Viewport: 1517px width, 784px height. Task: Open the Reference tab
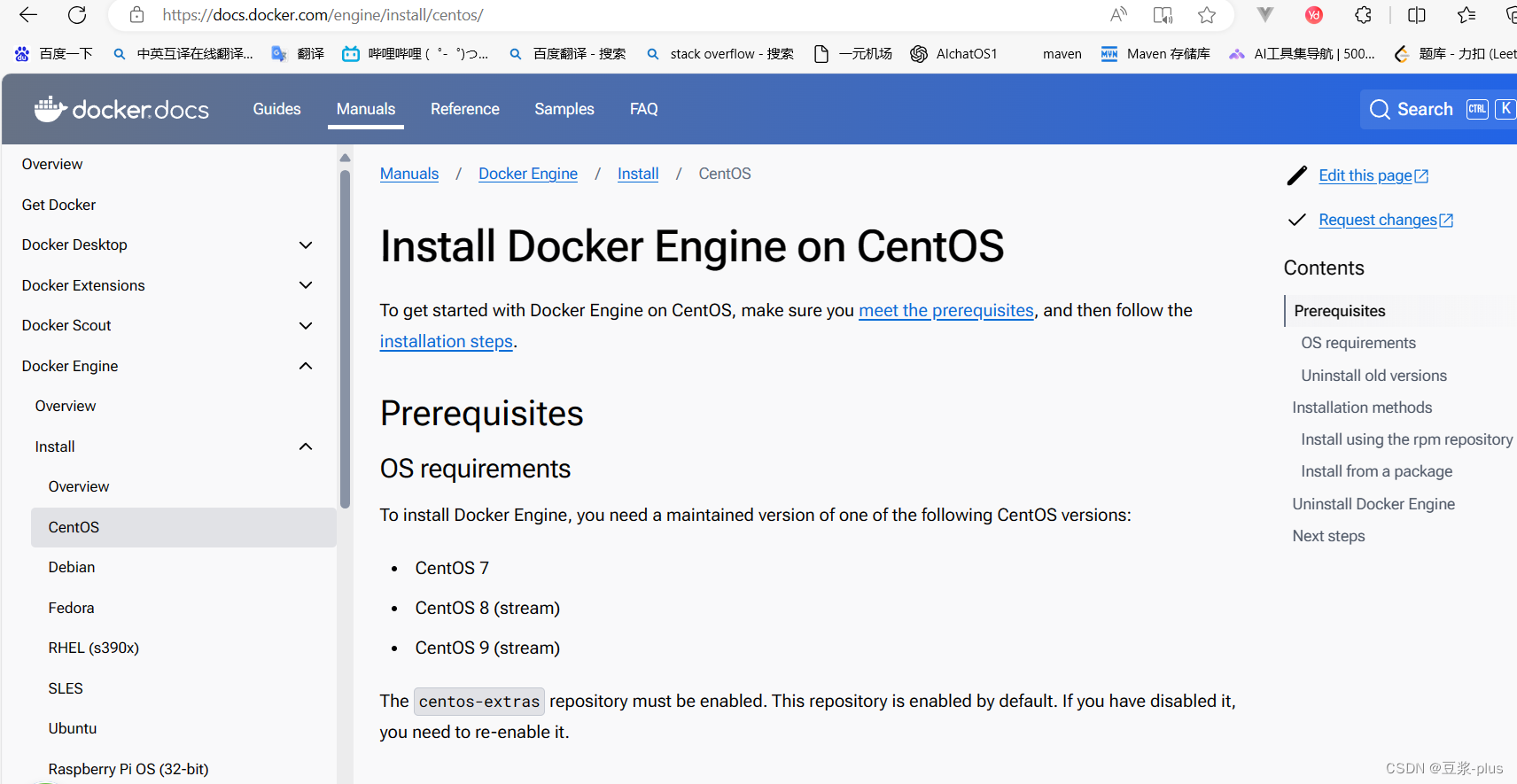(x=465, y=109)
